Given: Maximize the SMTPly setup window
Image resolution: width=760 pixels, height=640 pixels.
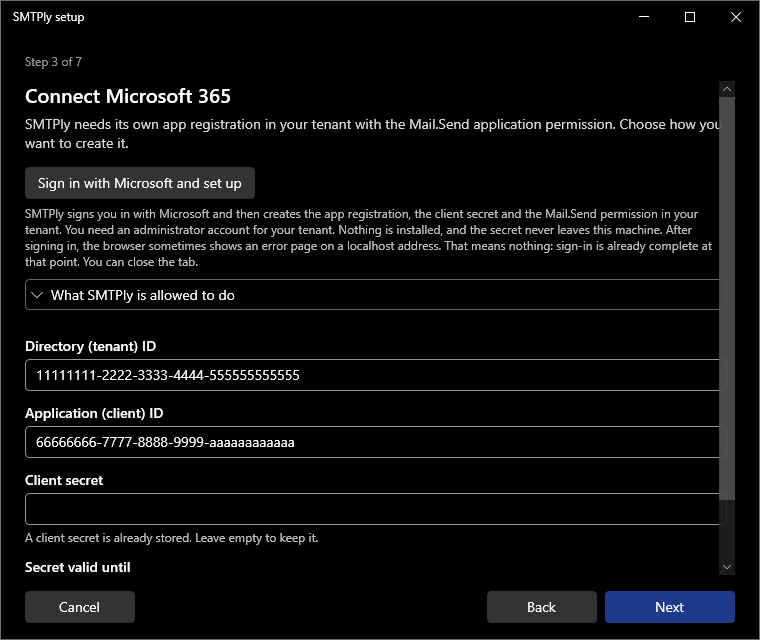Looking at the screenshot, I should [x=690, y=17].
